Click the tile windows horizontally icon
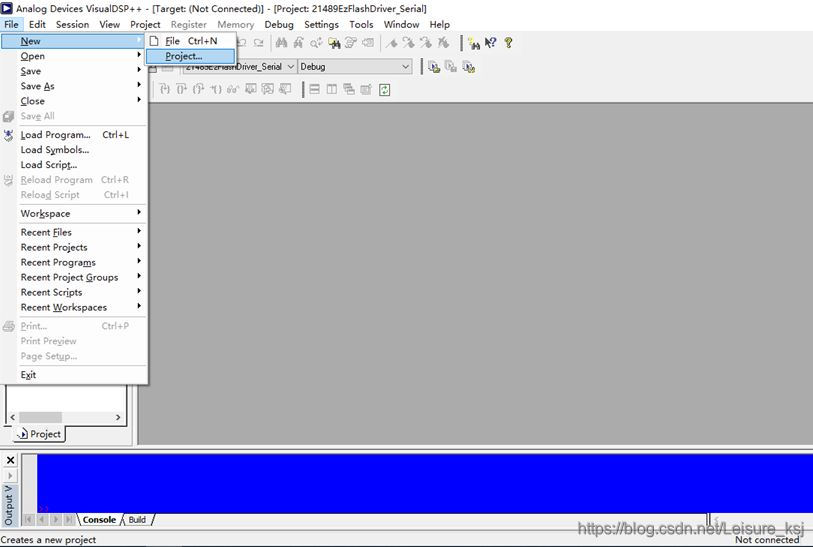This screenshot has height=547, width=813. click(315, 89)
